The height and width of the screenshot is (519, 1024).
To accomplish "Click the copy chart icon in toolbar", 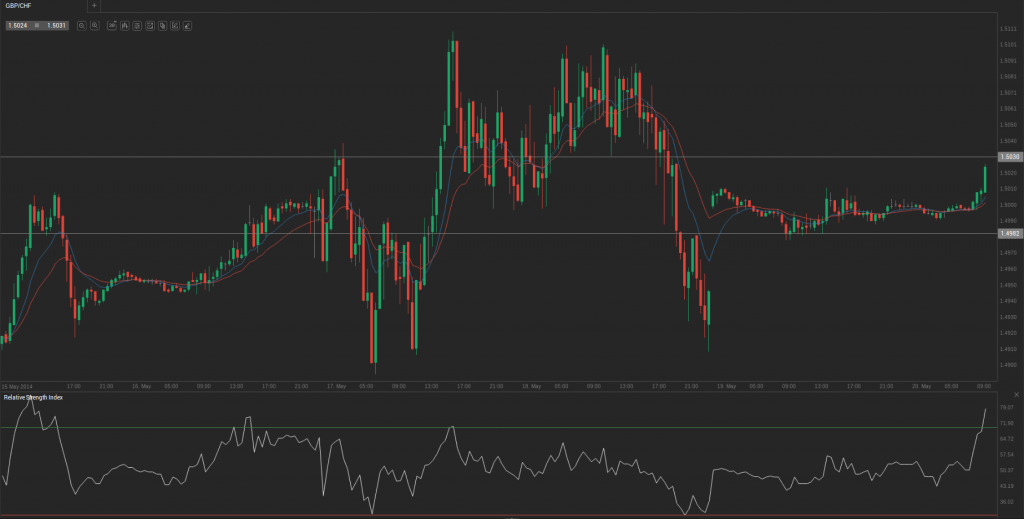I will [x=162, y=24].
